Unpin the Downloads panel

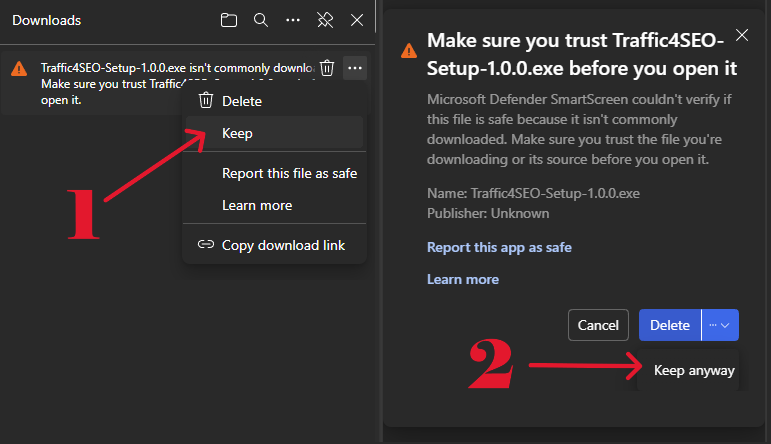(x=325, y=20)
